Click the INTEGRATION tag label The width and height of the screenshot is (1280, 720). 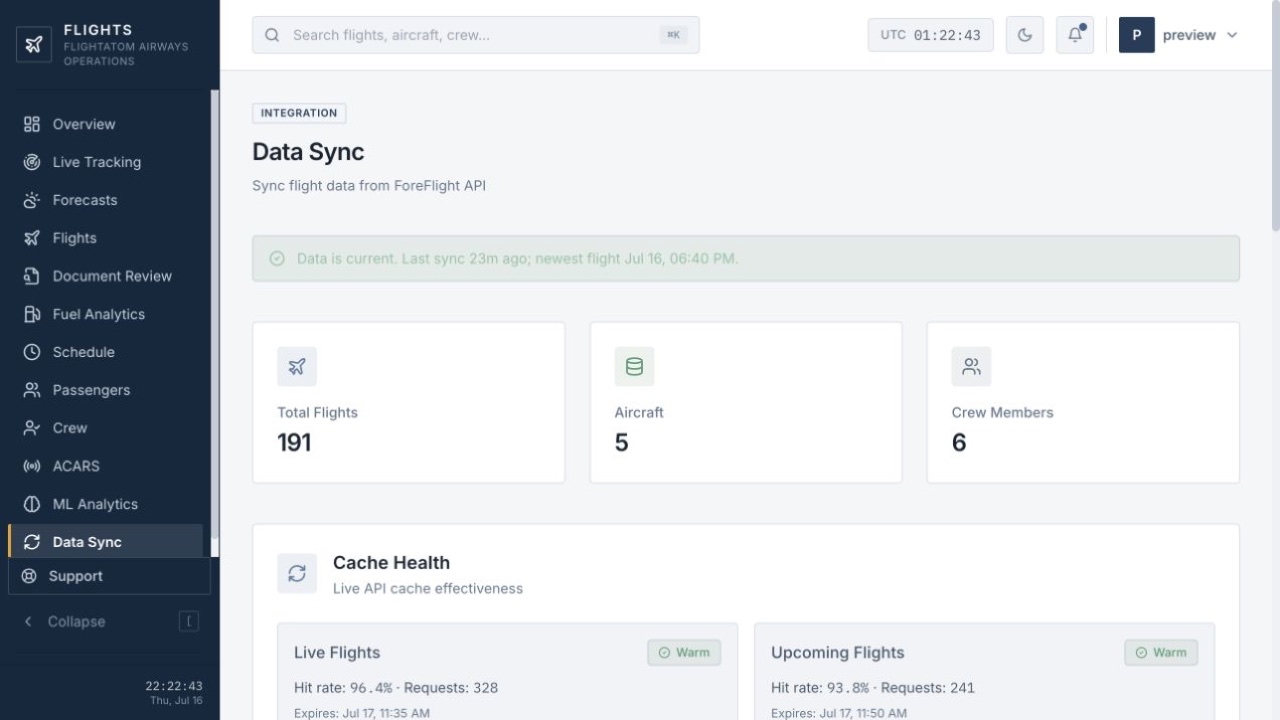click(299, 113)
